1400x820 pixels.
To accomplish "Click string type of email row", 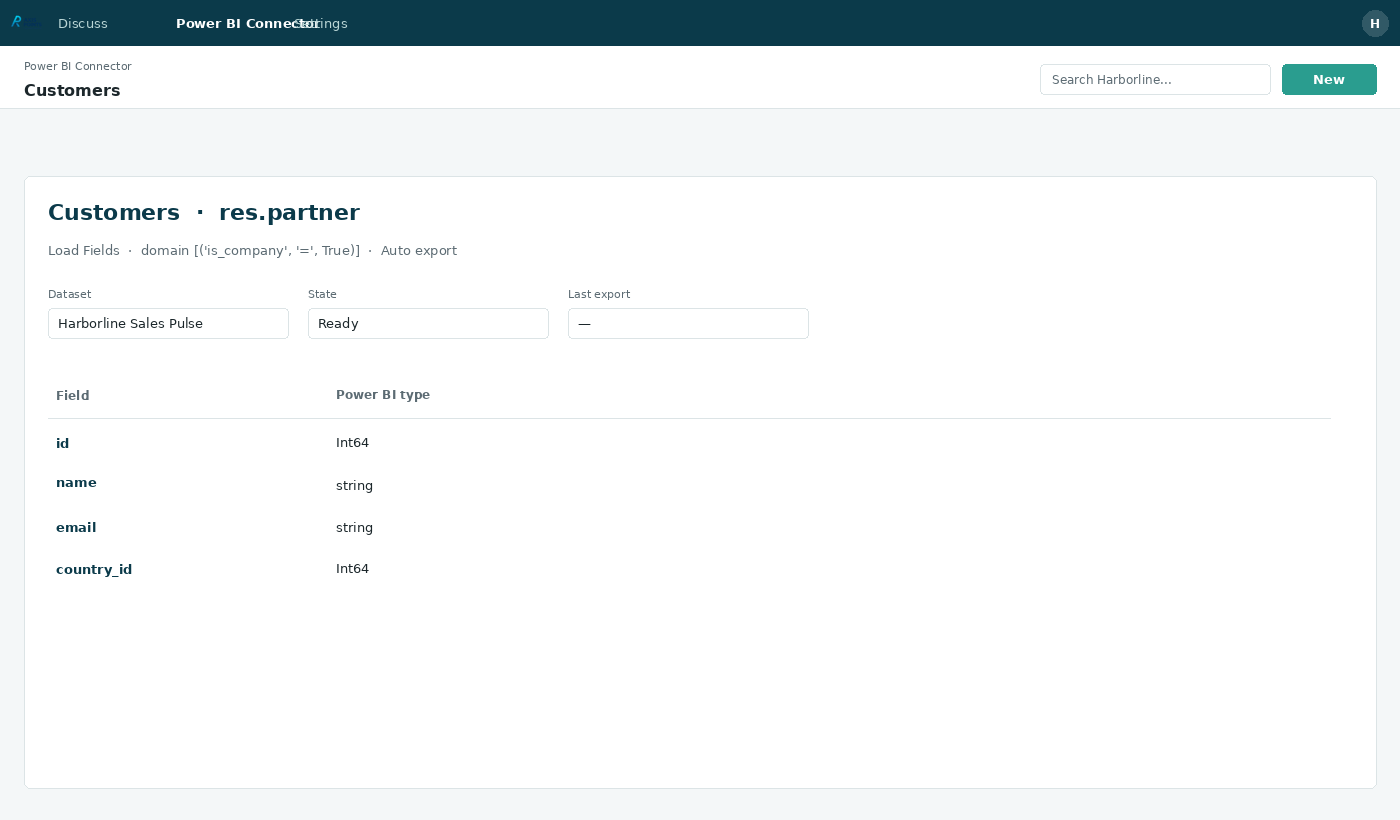I will pos(354,527).
